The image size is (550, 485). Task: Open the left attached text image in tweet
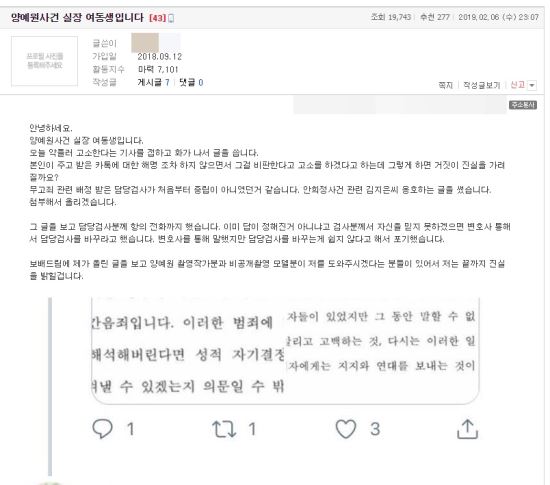[188, 349]
